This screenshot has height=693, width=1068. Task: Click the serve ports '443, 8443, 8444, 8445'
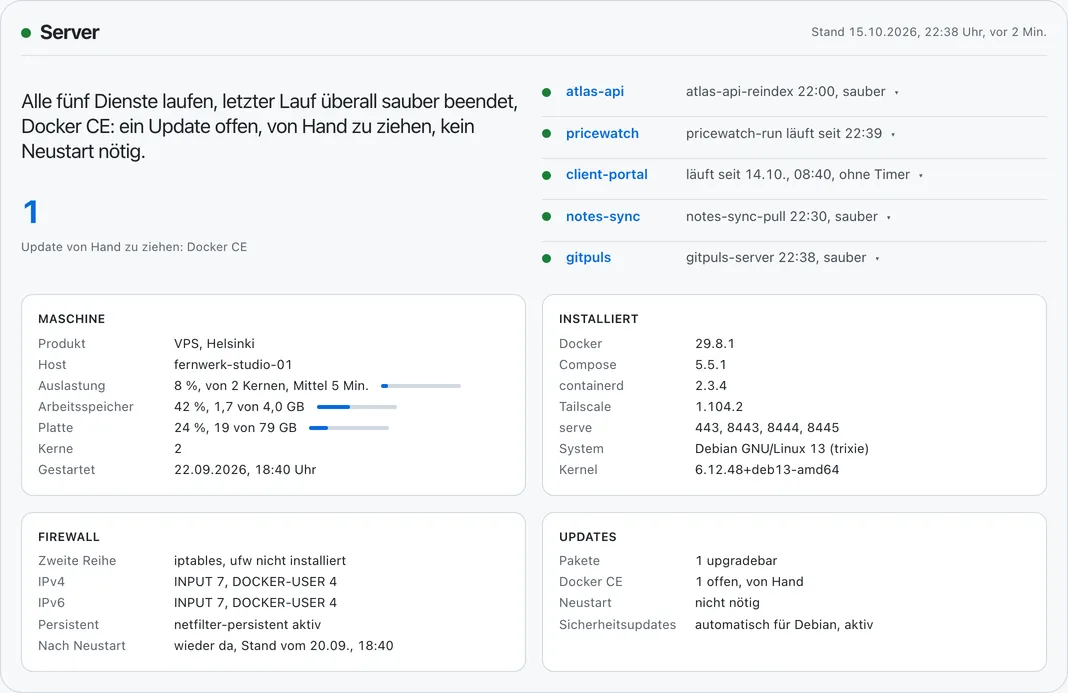[767, 428]
